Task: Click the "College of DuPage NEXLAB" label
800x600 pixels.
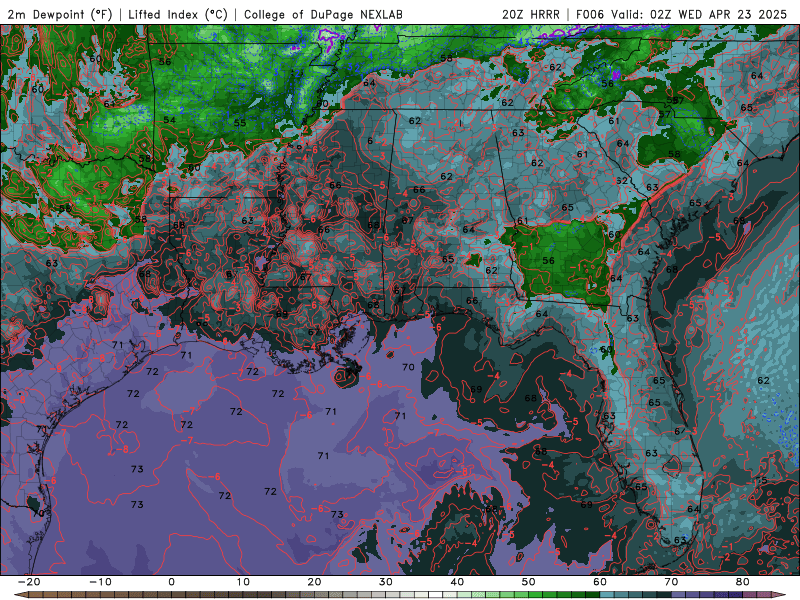Action: [x=323, y=15]
